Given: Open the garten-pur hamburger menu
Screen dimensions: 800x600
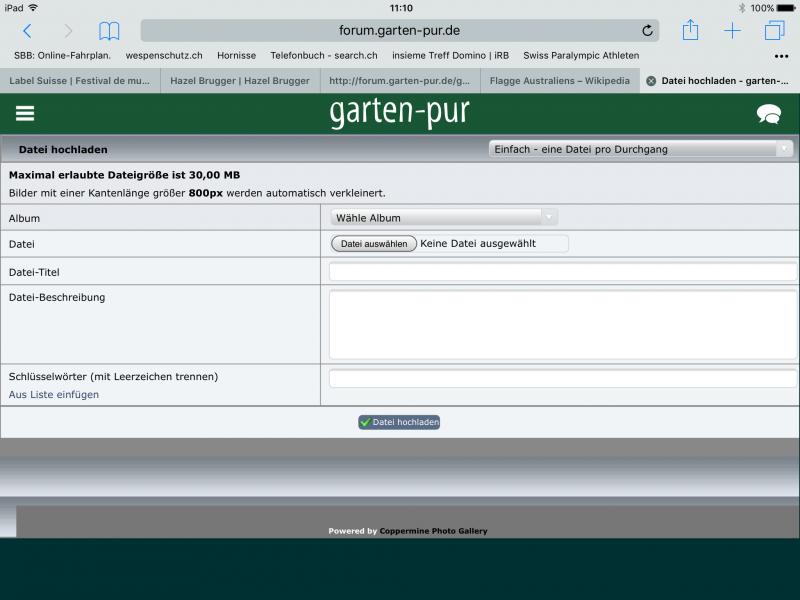Looking at the screenshot, I should click(25, 114).
